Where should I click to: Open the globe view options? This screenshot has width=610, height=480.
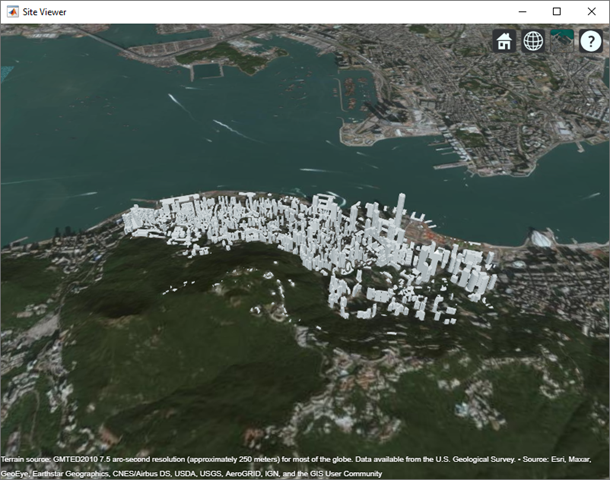point(533,41)
